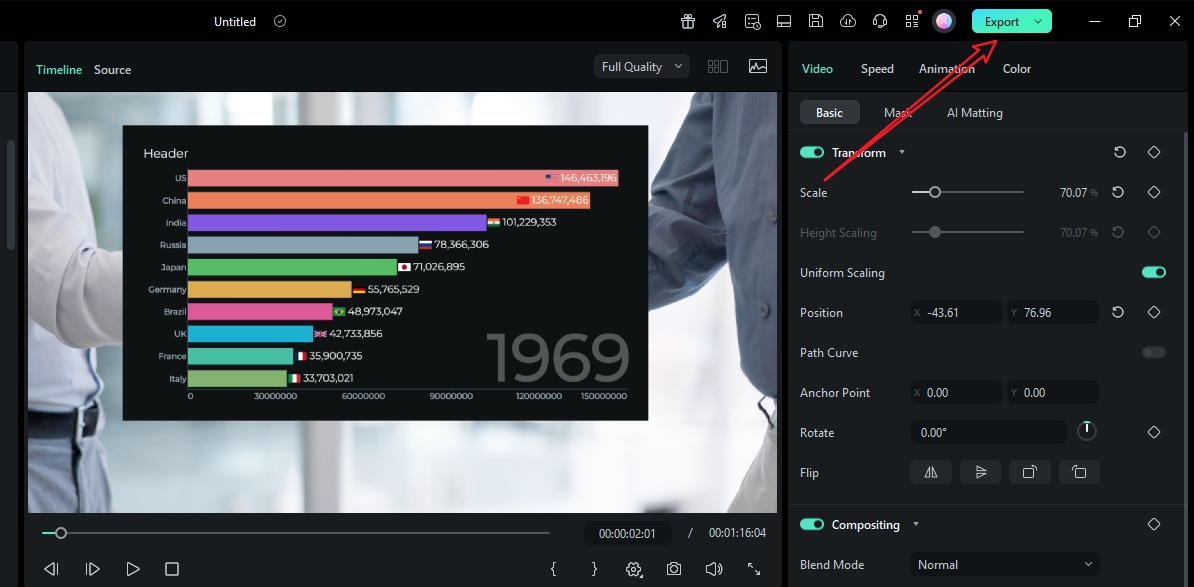1194x587 pixels.
Task: Save the project via the save icon
Action: point(815,21)
